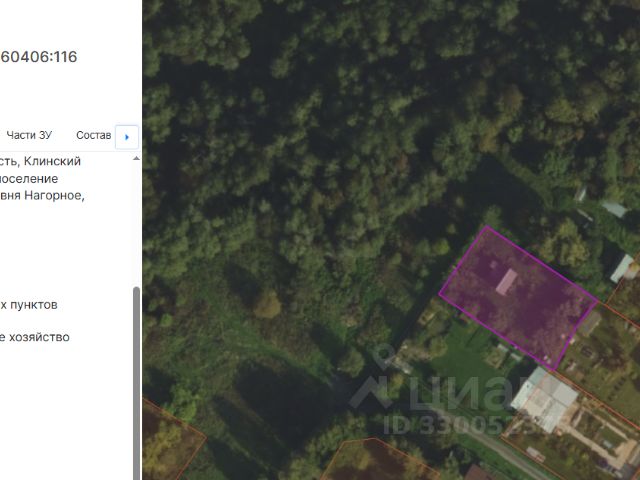Click the cadastral number ending 60406:116
This screenshot has width=640, height=480.
point(39,57)
